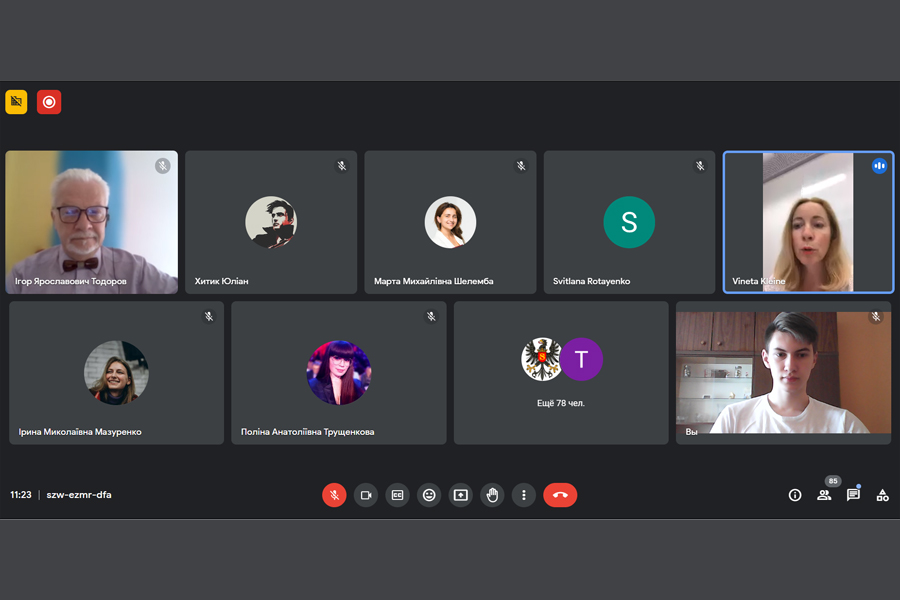900x600 pixels.
Task: Click the muted mic icon on Svitlana Rotayenko tile
Action: pos(700,166)
